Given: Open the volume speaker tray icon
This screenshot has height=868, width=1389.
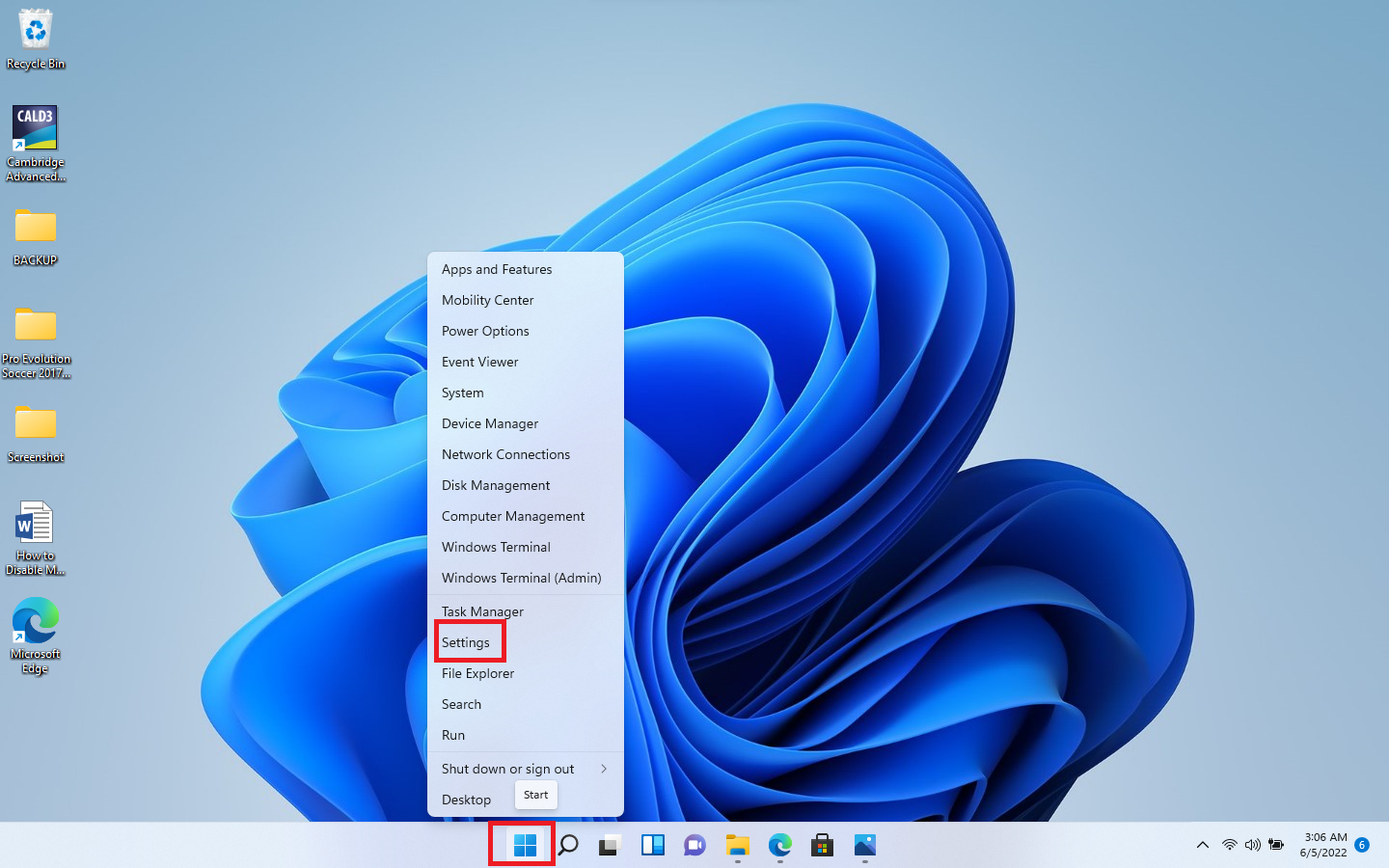Looking at the screenshot, I should (x=1253, y=845).
